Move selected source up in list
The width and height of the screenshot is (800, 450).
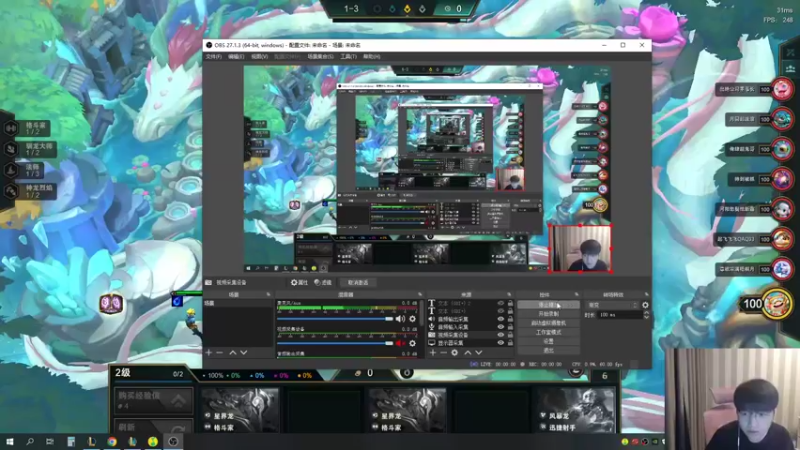[467, 353]
